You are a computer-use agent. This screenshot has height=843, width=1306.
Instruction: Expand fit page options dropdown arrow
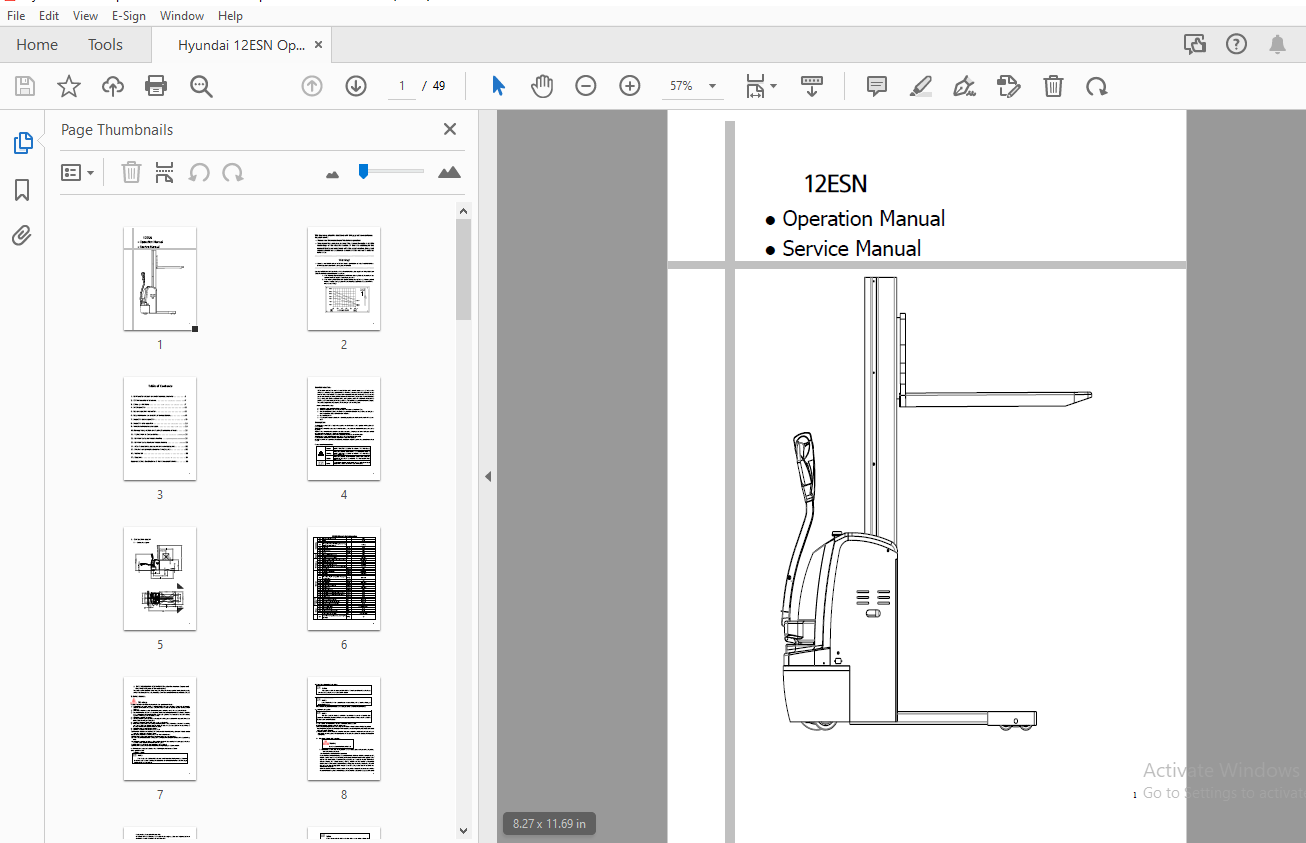(774, 87)
